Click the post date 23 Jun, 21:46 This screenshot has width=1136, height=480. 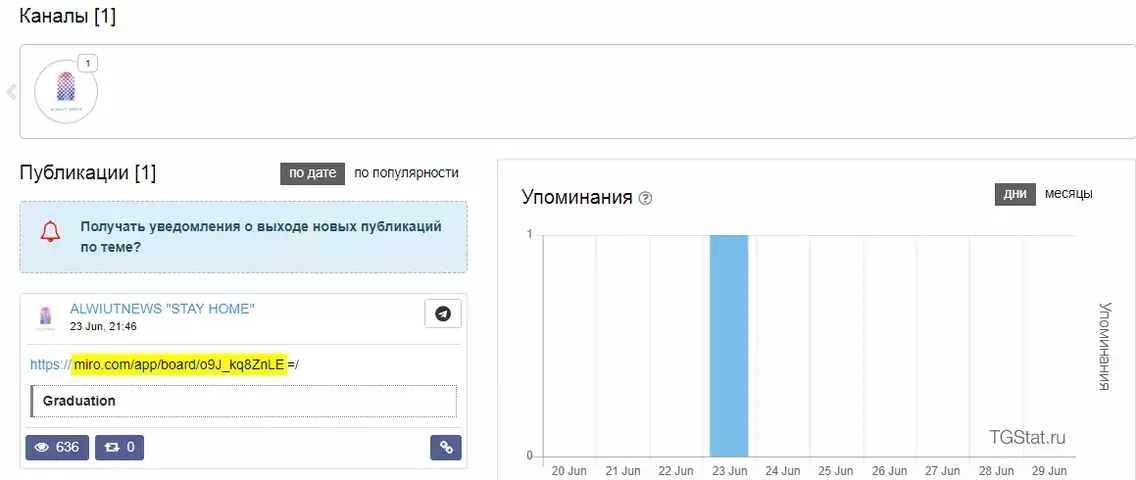click(x=103, y=327)
